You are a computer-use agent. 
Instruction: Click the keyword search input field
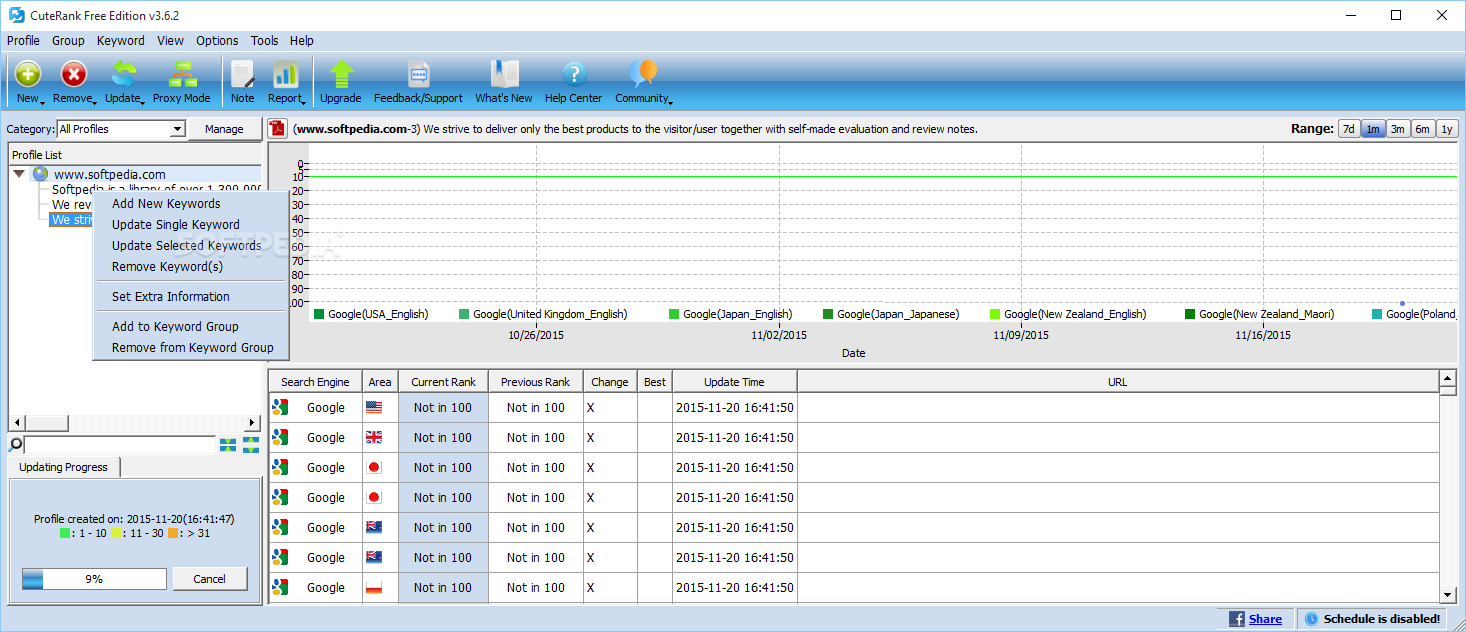pyautogui.click(x=120, y=444)
